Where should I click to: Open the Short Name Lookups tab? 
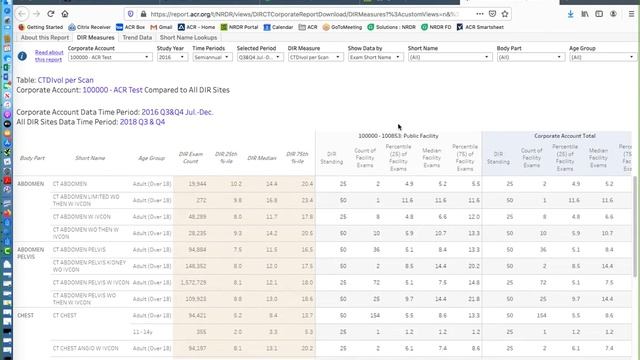[x=189, y=38]
